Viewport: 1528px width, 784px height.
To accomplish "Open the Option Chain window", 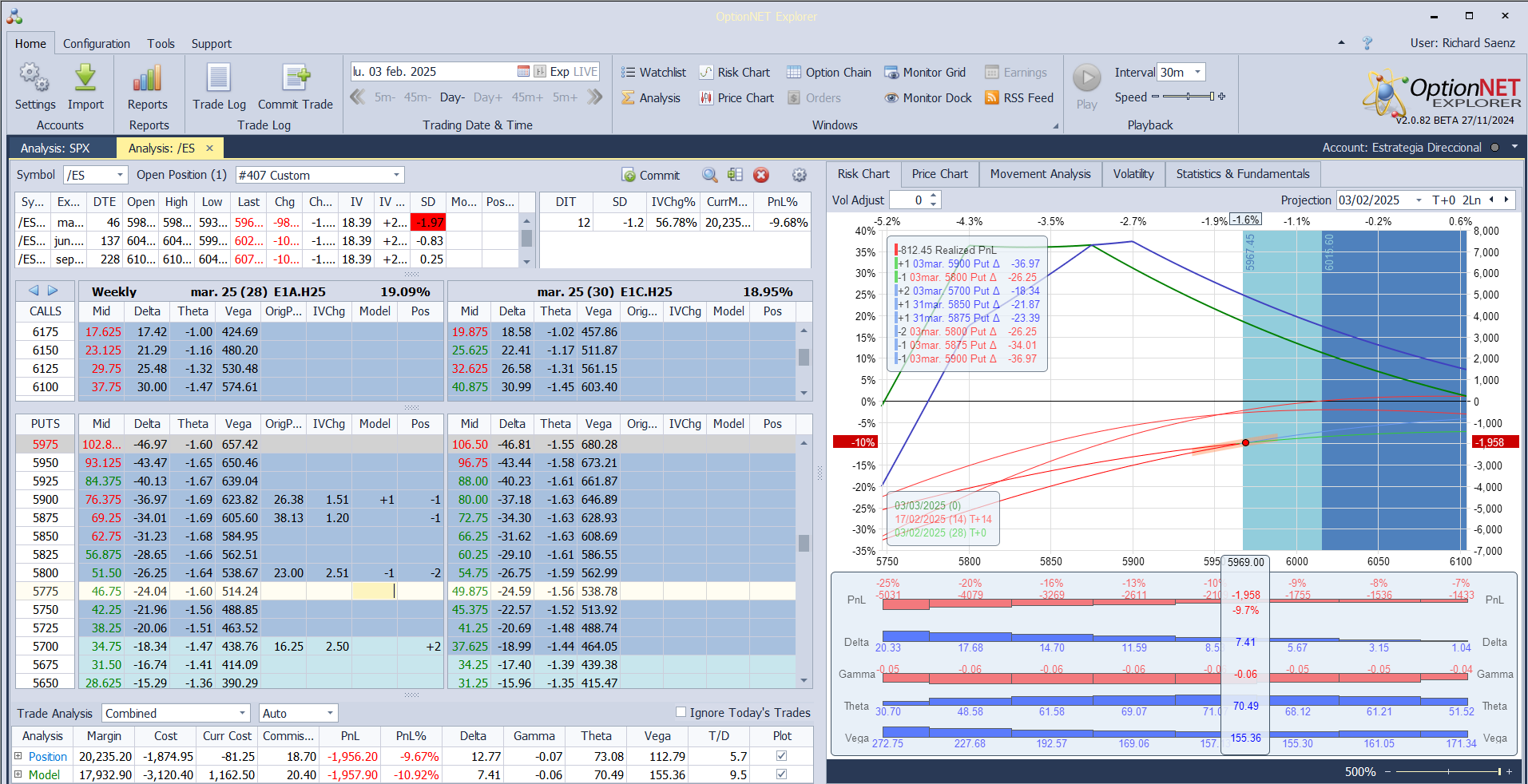I will (829, 73).
